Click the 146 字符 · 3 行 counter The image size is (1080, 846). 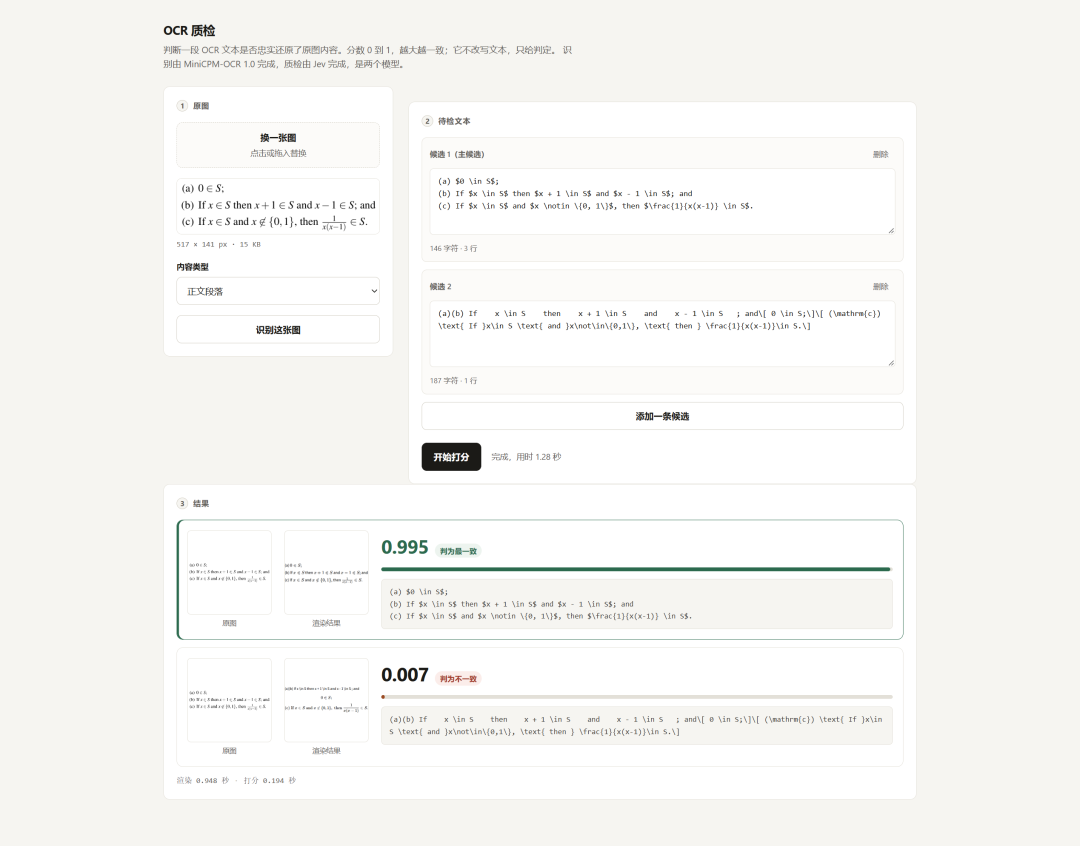(x=453, y=248)
